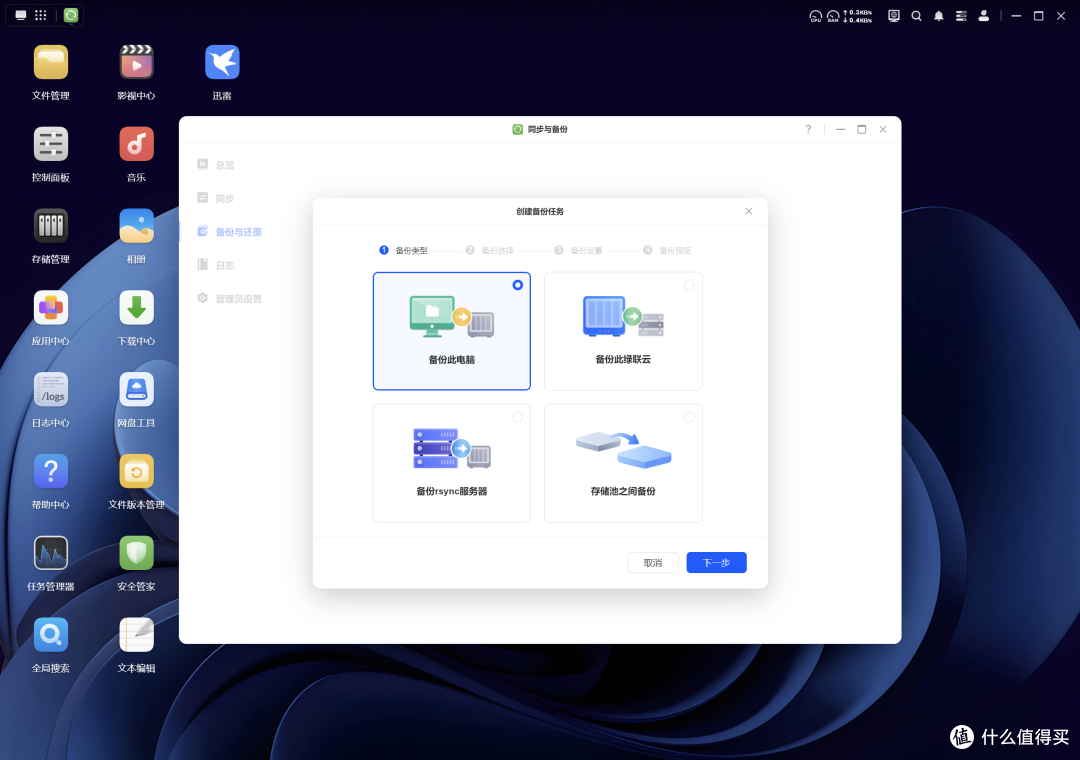Open the 网盘工具 desktop icon
Screen dimensions: 1080x760
click(136, 390)
